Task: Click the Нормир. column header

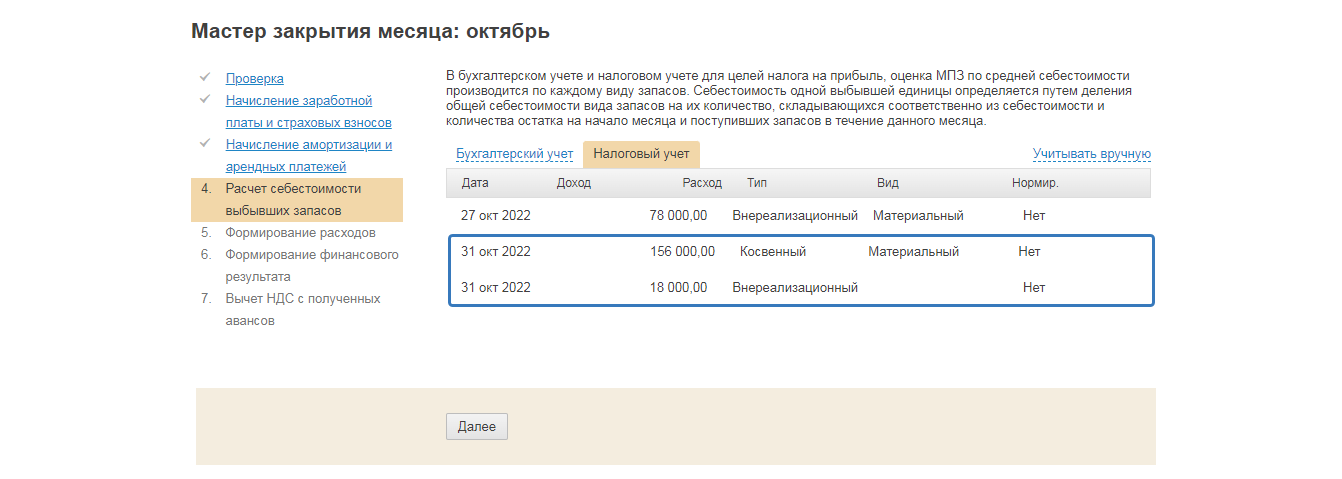Action: (x=1034, y=183)
